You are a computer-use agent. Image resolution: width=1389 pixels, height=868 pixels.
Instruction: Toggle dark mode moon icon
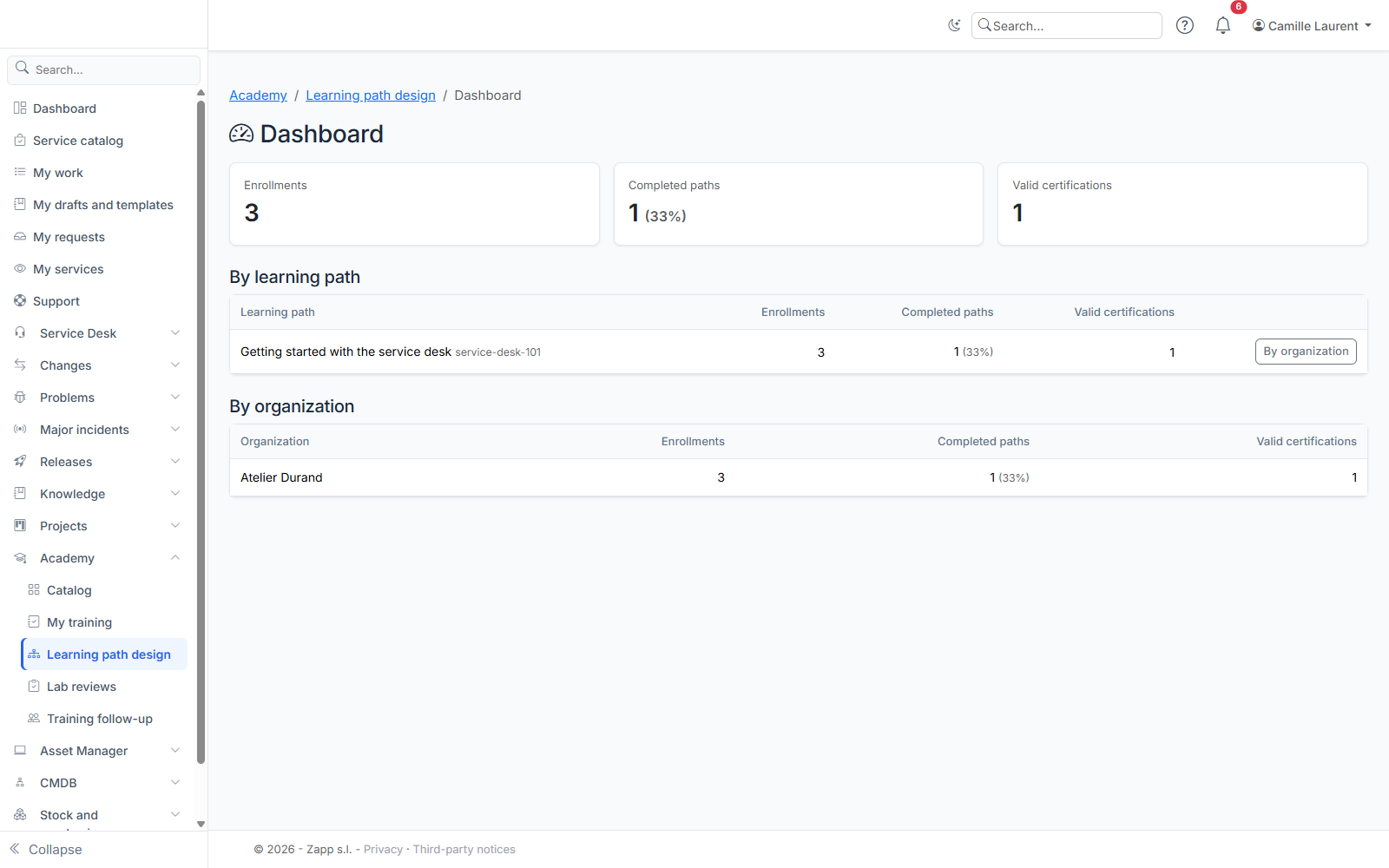click(954, 25)
